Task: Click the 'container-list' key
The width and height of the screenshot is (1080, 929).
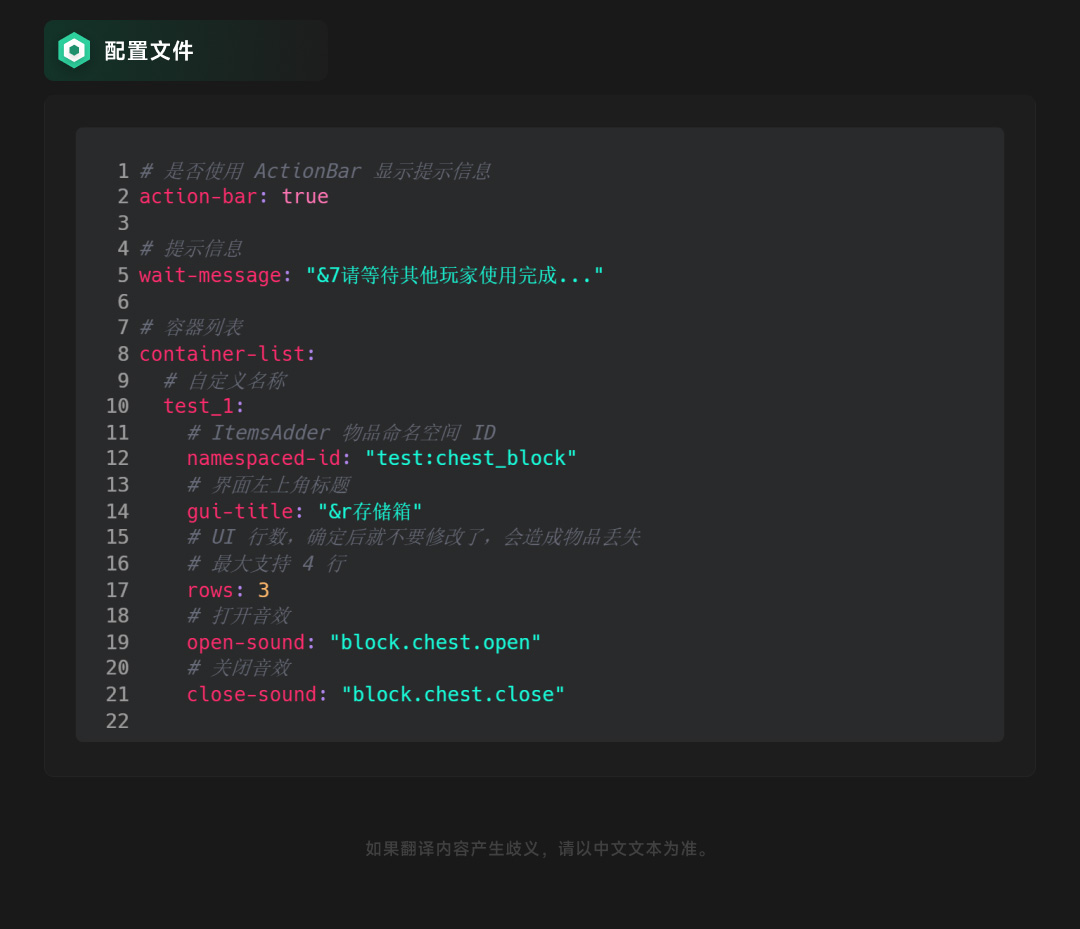Action: [x=222, y=354]
